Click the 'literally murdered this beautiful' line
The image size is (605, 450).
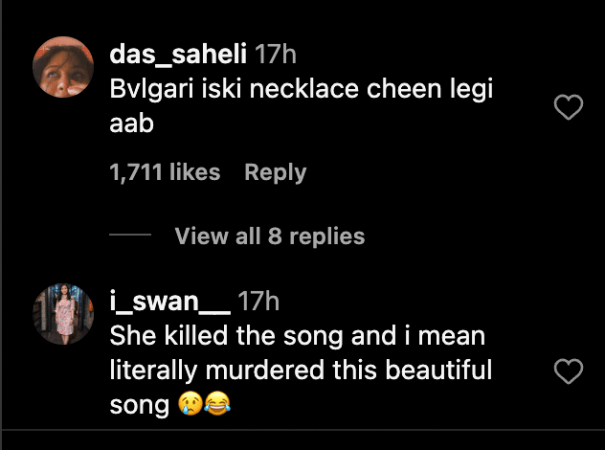tap(300, 369)
